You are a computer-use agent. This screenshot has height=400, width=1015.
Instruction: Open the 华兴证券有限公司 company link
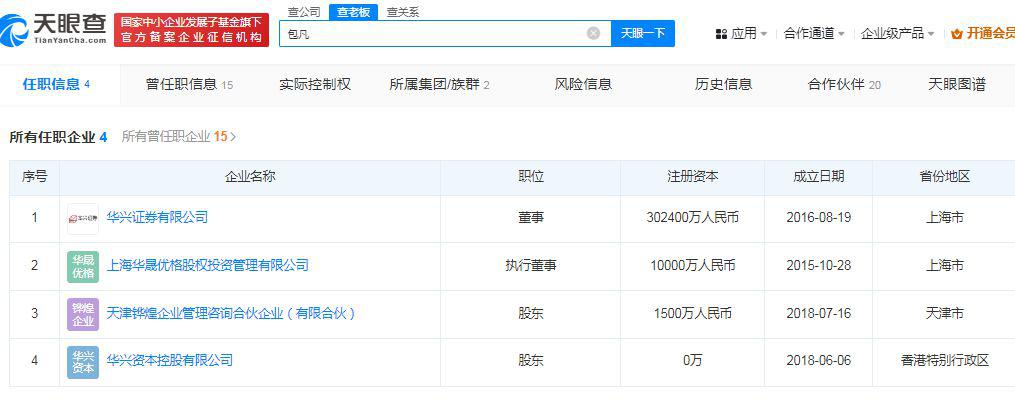pos(157,217)
